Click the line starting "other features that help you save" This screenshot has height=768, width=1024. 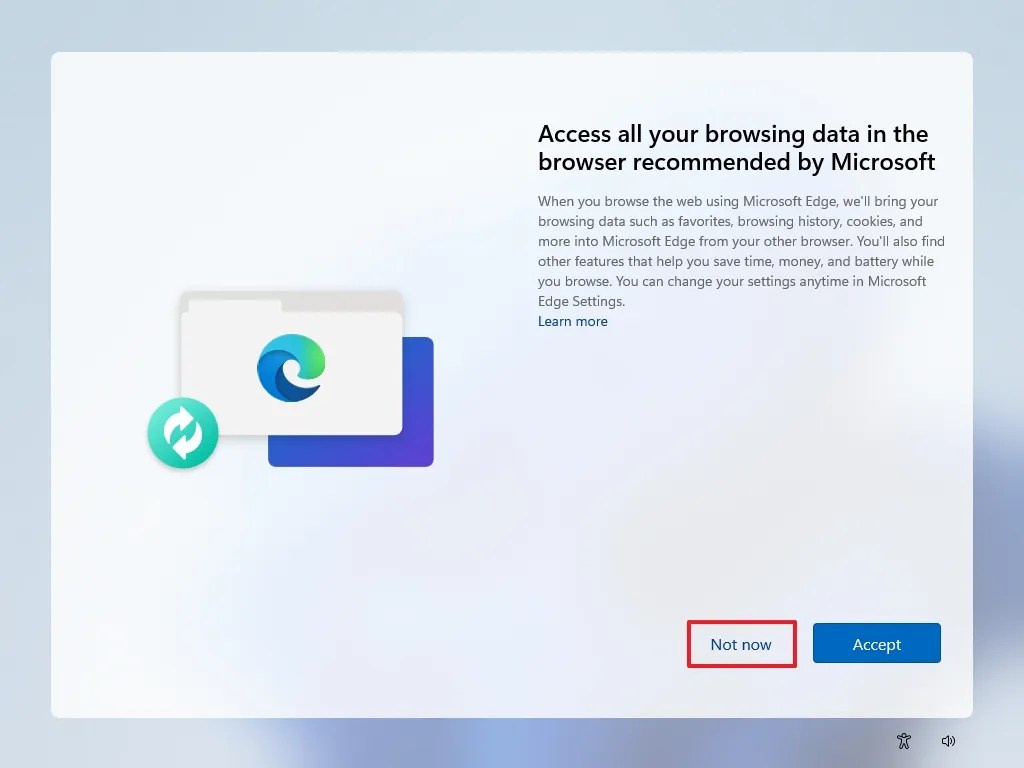click(736, 261)
